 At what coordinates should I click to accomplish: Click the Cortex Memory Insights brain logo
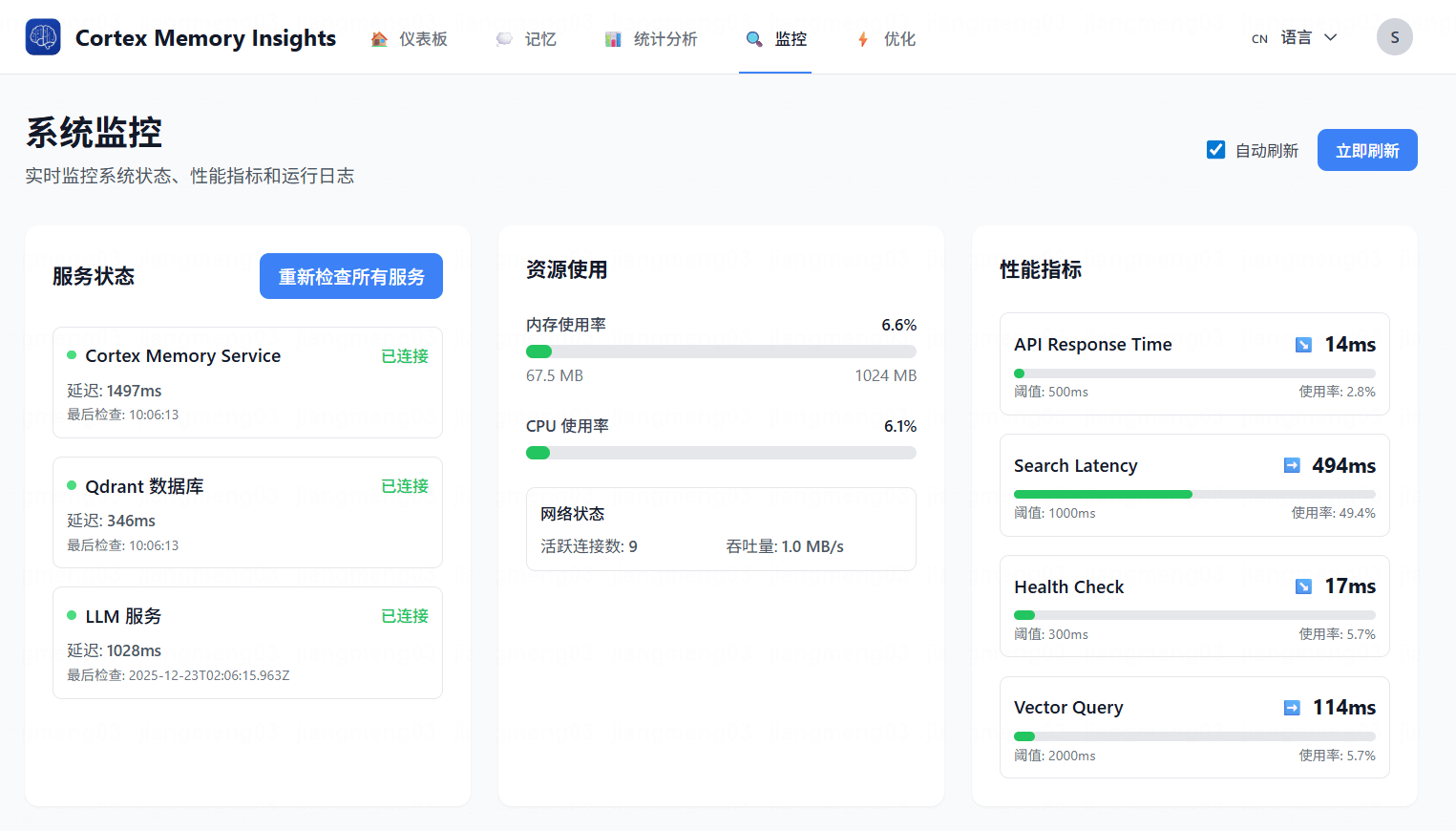[42, 36]
